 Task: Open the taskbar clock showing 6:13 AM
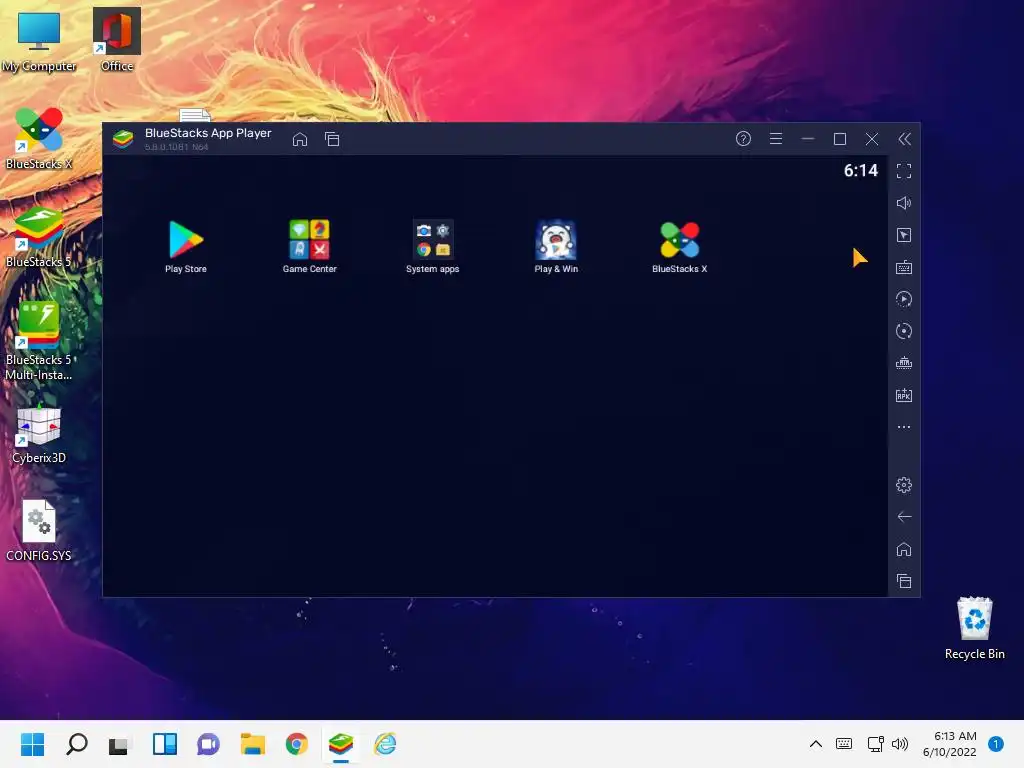[950, 744]
